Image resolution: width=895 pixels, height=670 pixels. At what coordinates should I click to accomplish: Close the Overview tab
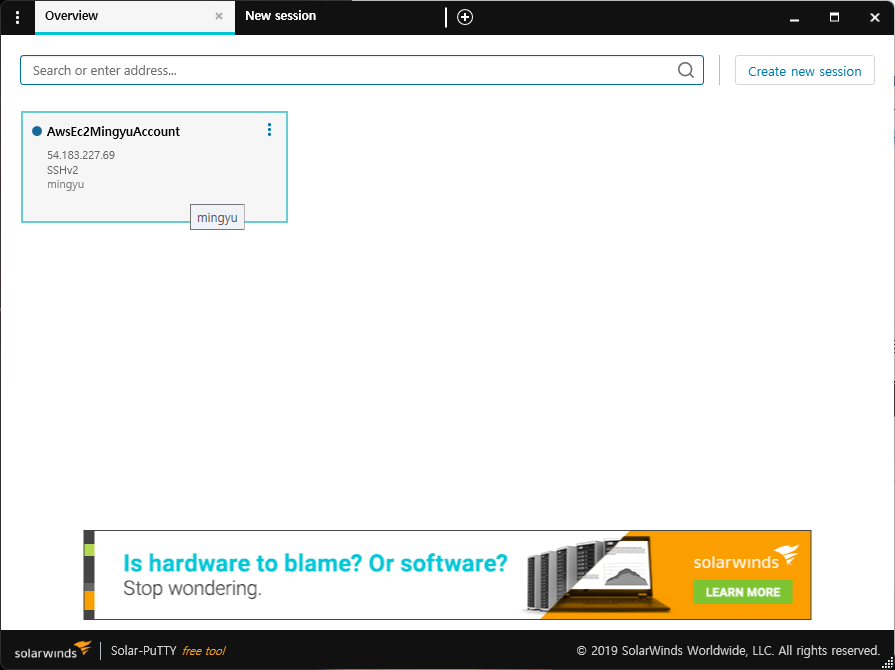pos(219,17)
